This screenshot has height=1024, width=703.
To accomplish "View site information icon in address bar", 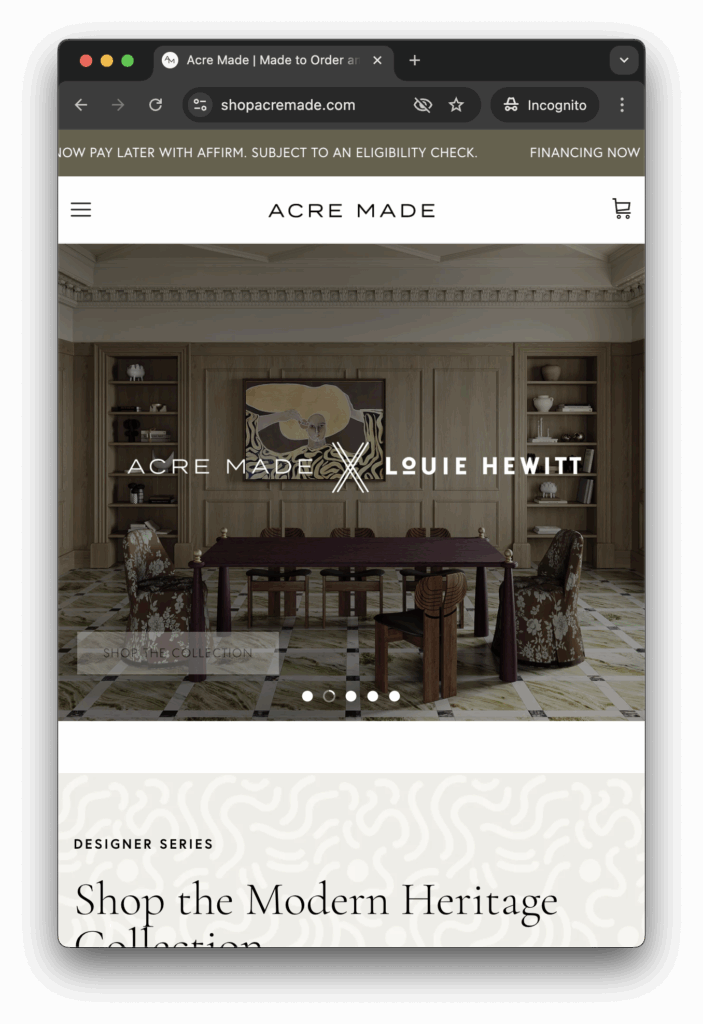I will click(201, 104).
